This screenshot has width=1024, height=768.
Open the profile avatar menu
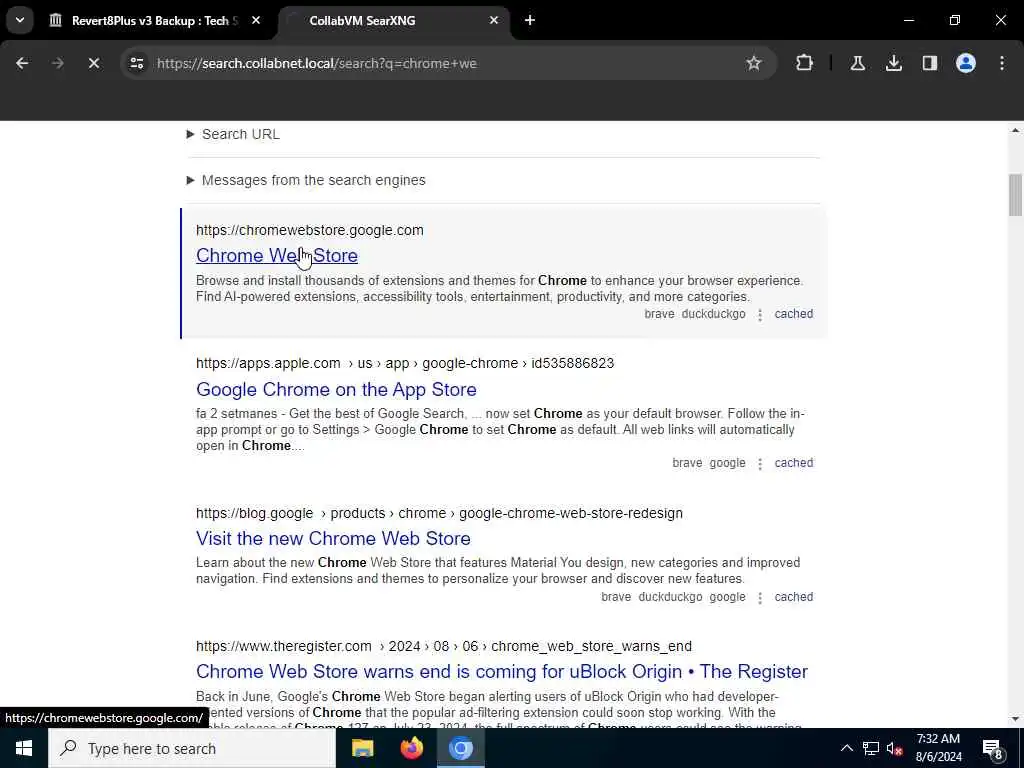click(965, 63)
